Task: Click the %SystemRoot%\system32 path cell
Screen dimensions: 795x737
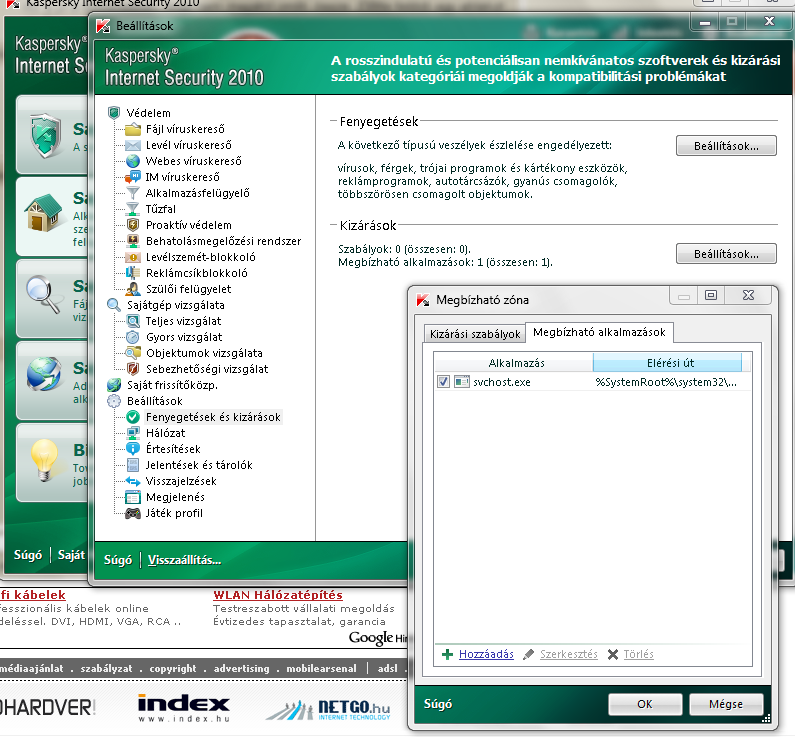Action: coord(666,382)
